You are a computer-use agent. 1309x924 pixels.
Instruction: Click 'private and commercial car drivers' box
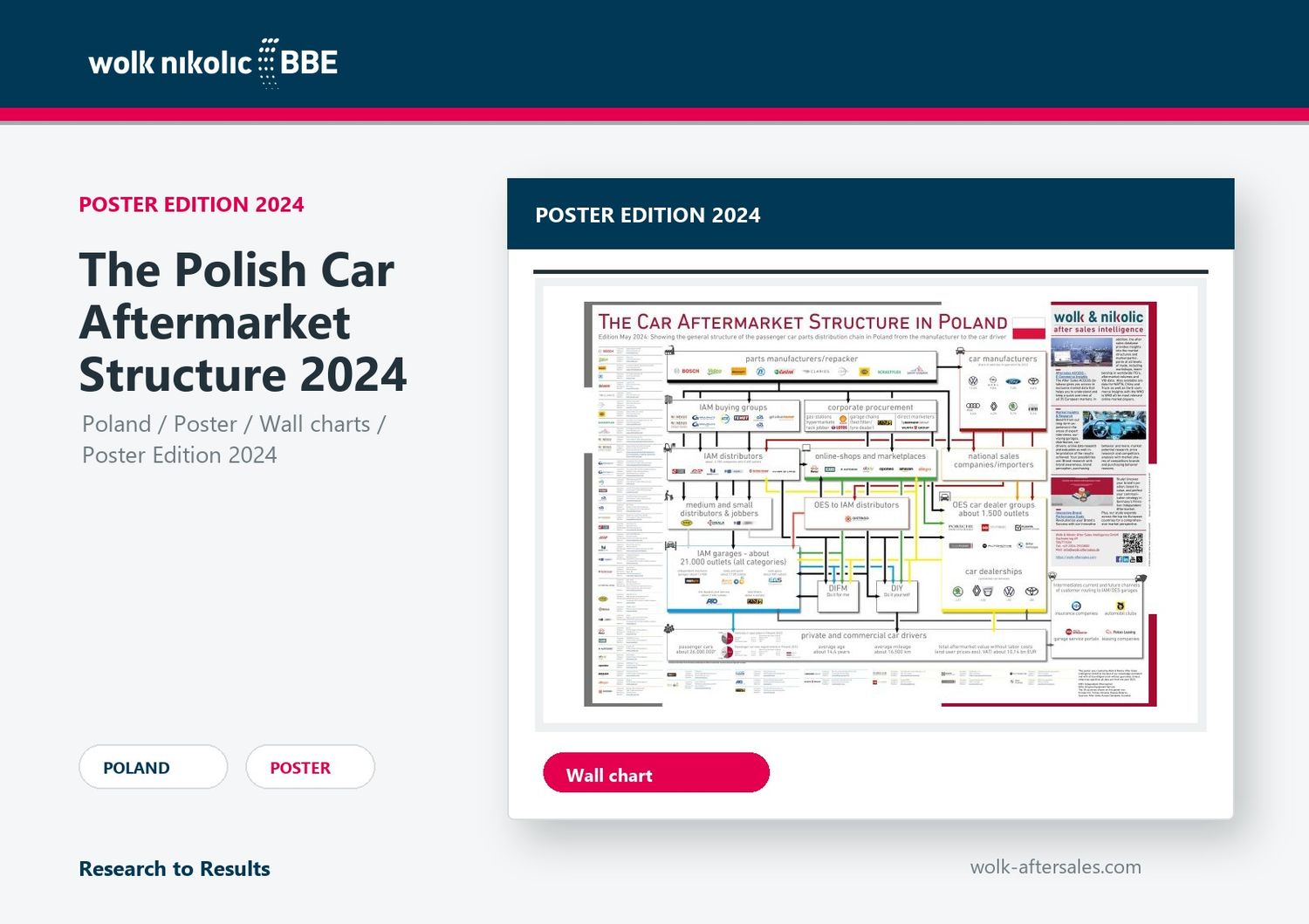(x=857, y=645)
